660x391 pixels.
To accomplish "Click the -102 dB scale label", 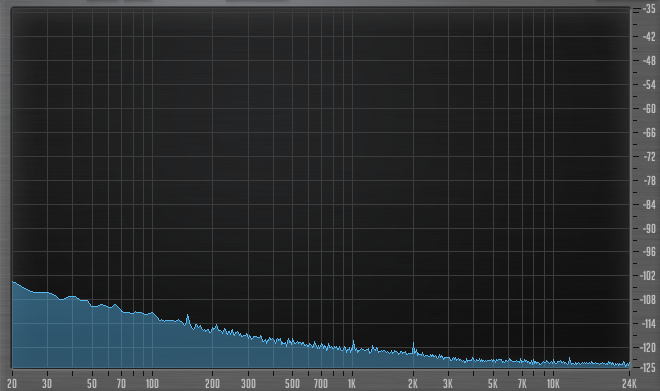I will (648, 276).
